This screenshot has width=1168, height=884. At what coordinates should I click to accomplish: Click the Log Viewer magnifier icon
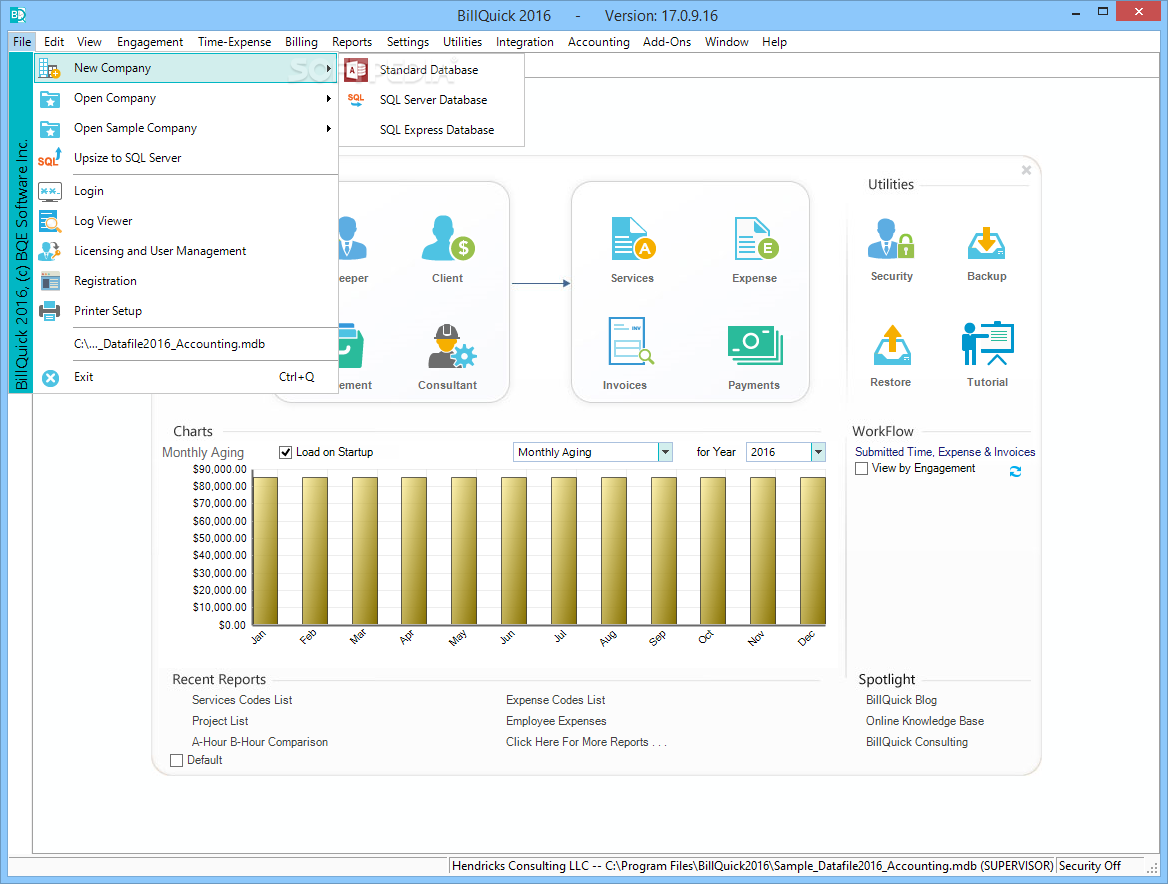[x=50, y=221]
